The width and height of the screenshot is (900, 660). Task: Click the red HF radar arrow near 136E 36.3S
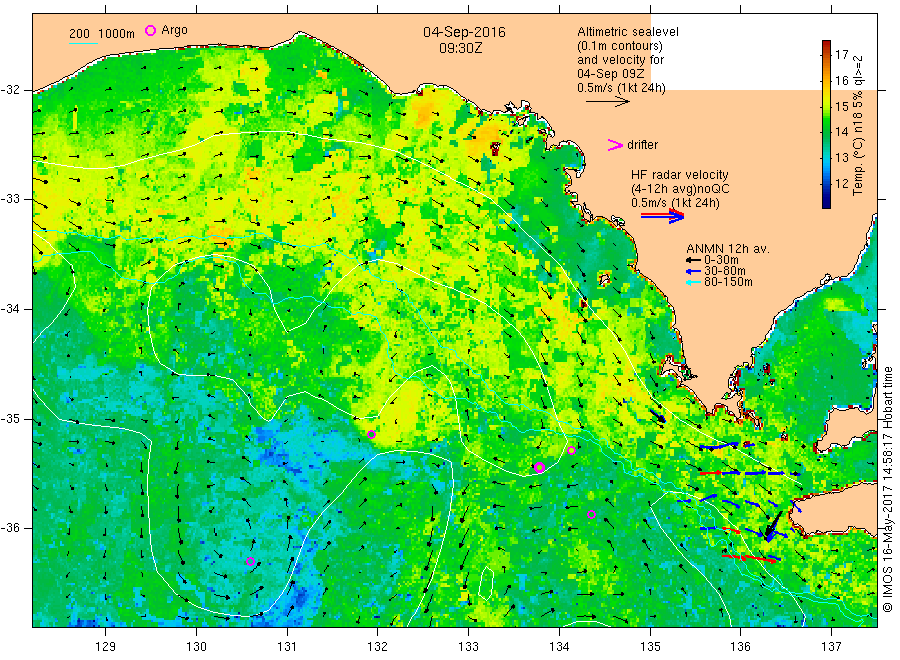click(750, 558)
